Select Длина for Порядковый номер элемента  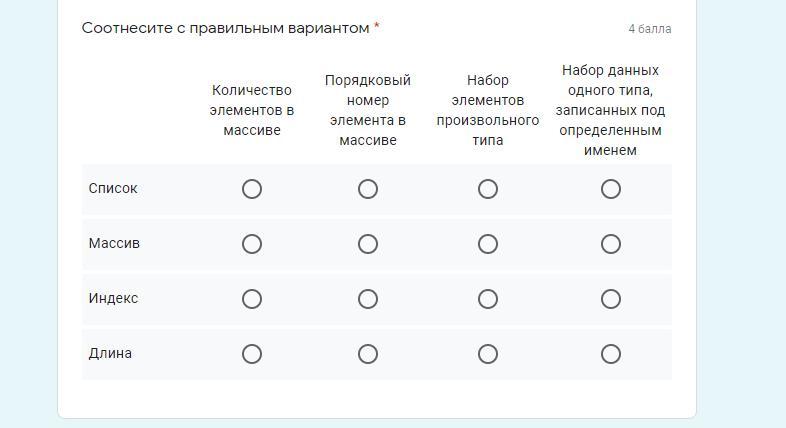tap(368, 354)
